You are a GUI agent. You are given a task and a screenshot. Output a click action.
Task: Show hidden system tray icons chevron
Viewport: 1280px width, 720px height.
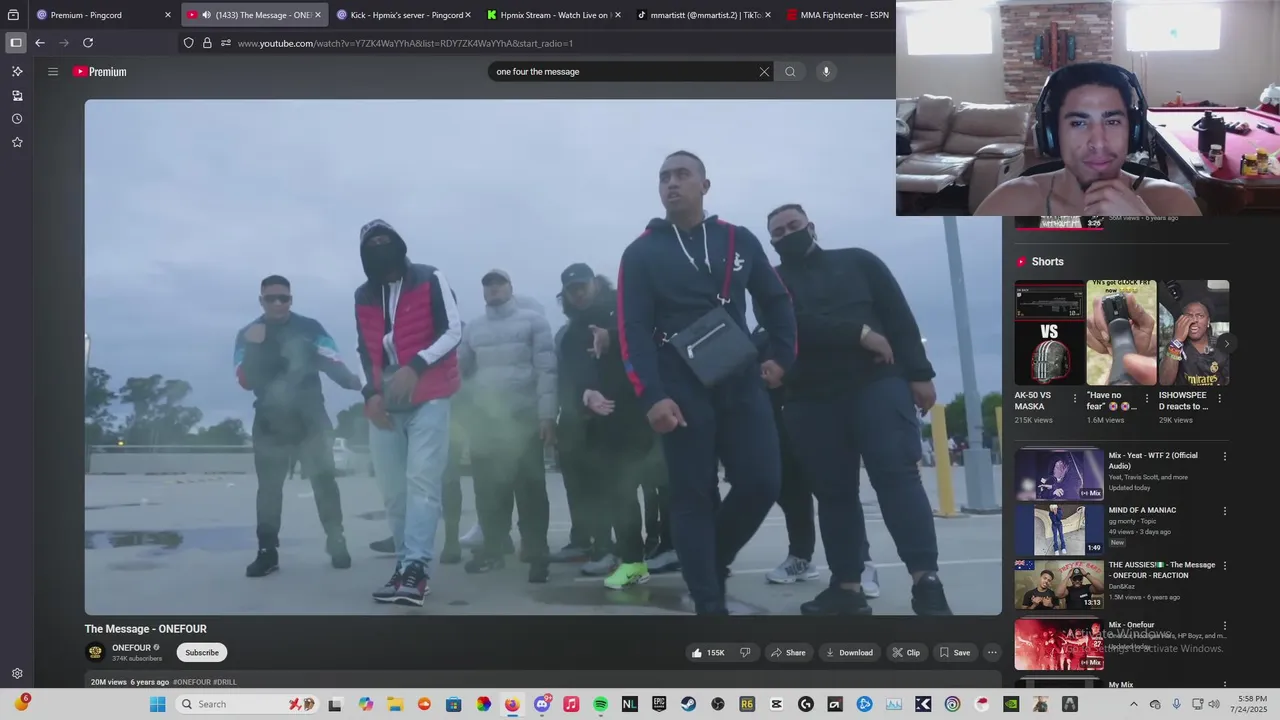1133,704
